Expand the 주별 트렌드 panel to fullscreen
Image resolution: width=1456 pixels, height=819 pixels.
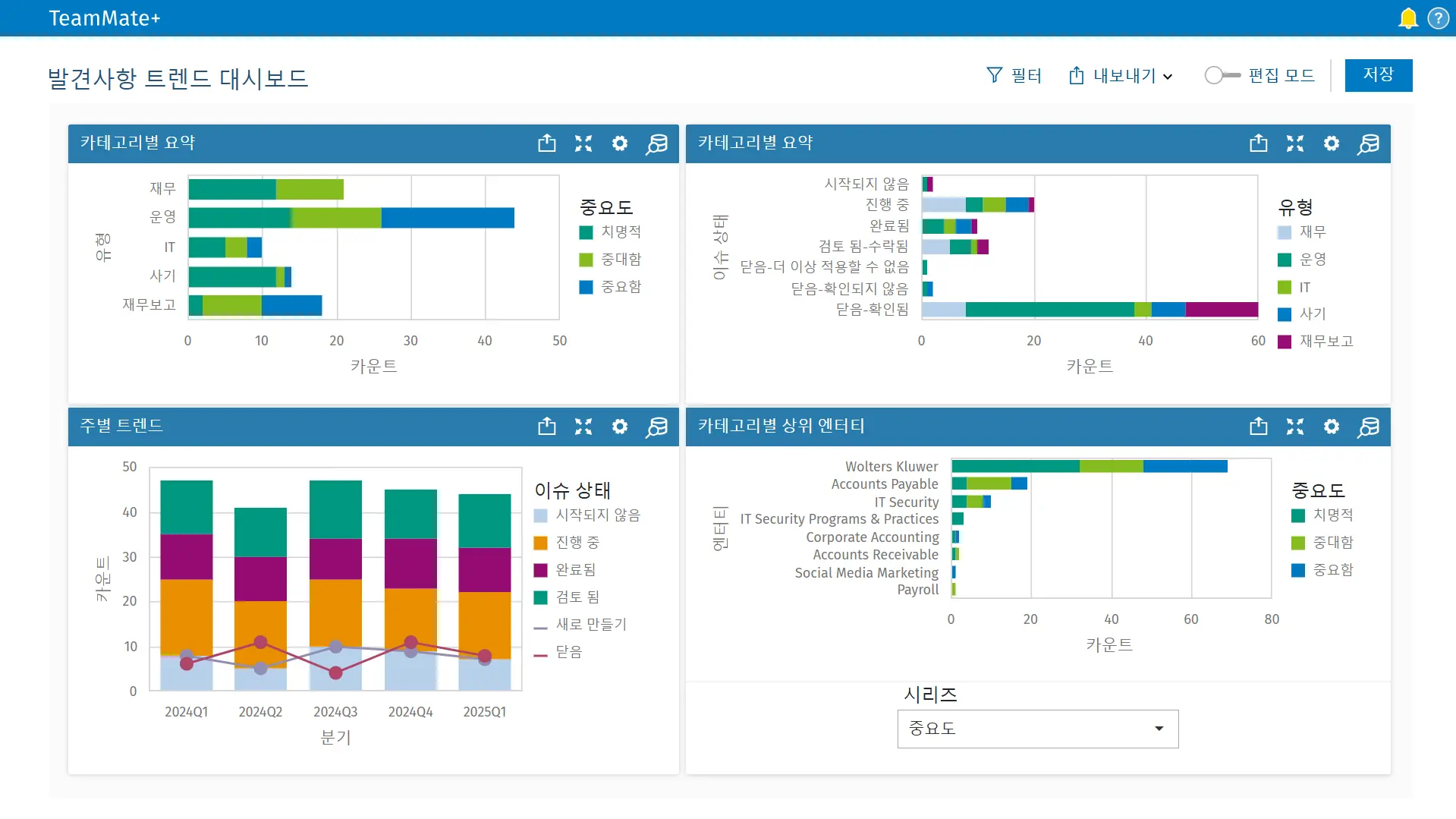[x=583, y=427]
